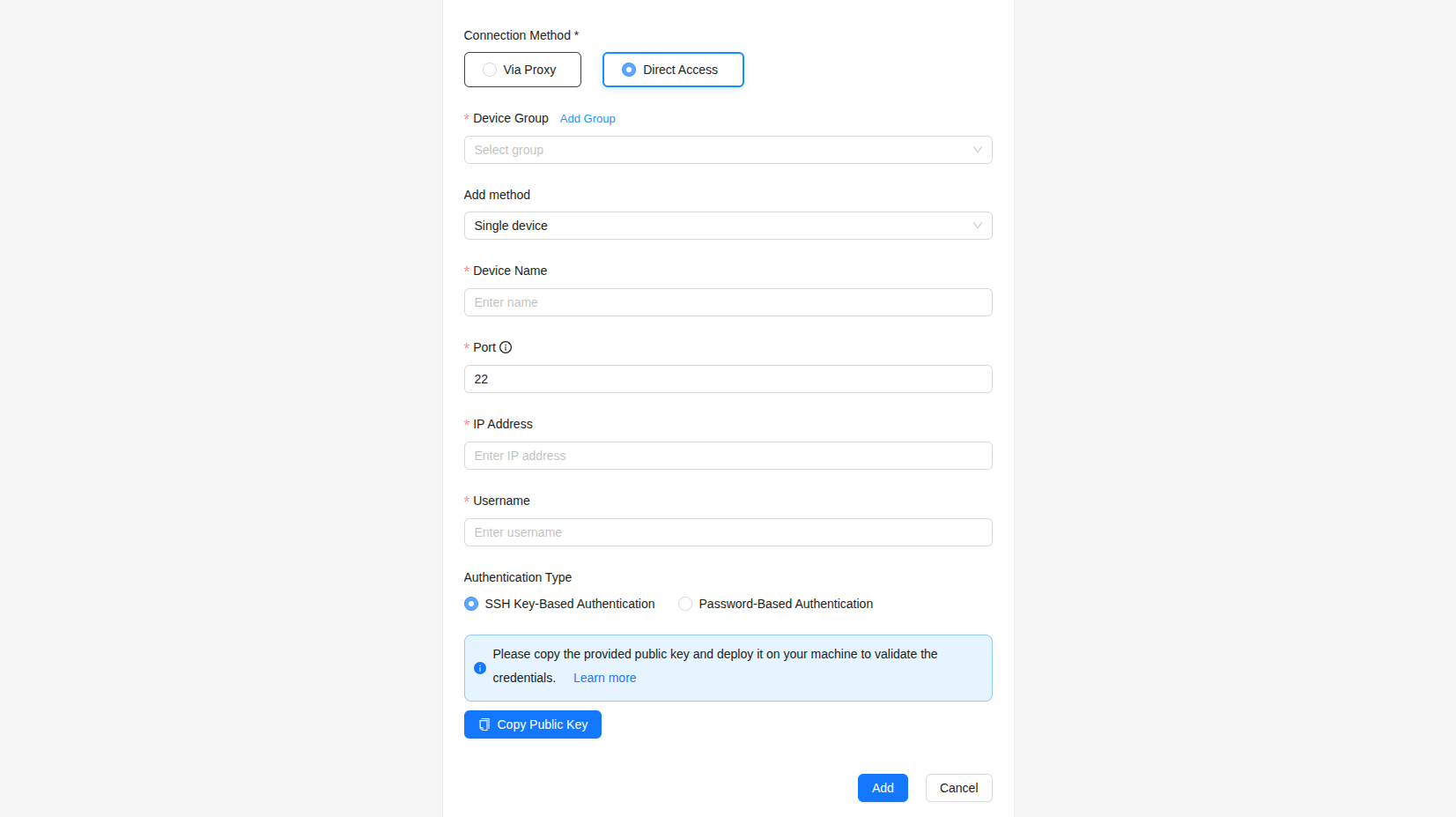The image size is (1456, 817).
Task: Click the Single device chevron arrow
Action: coord(977,226)
